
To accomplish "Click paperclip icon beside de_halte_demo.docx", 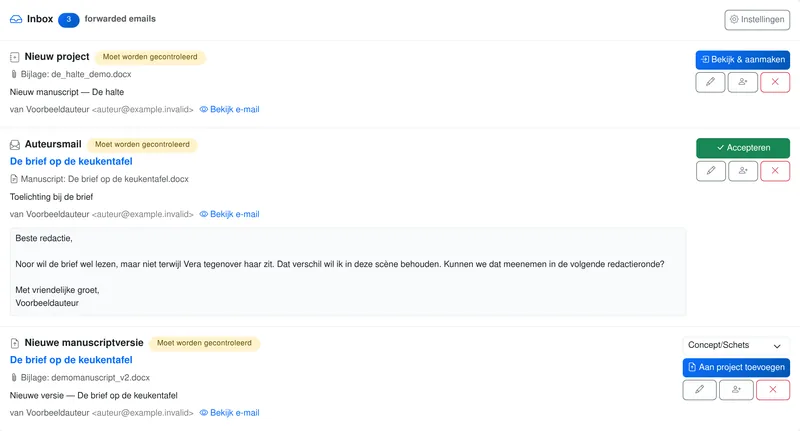I will (14, 74).
